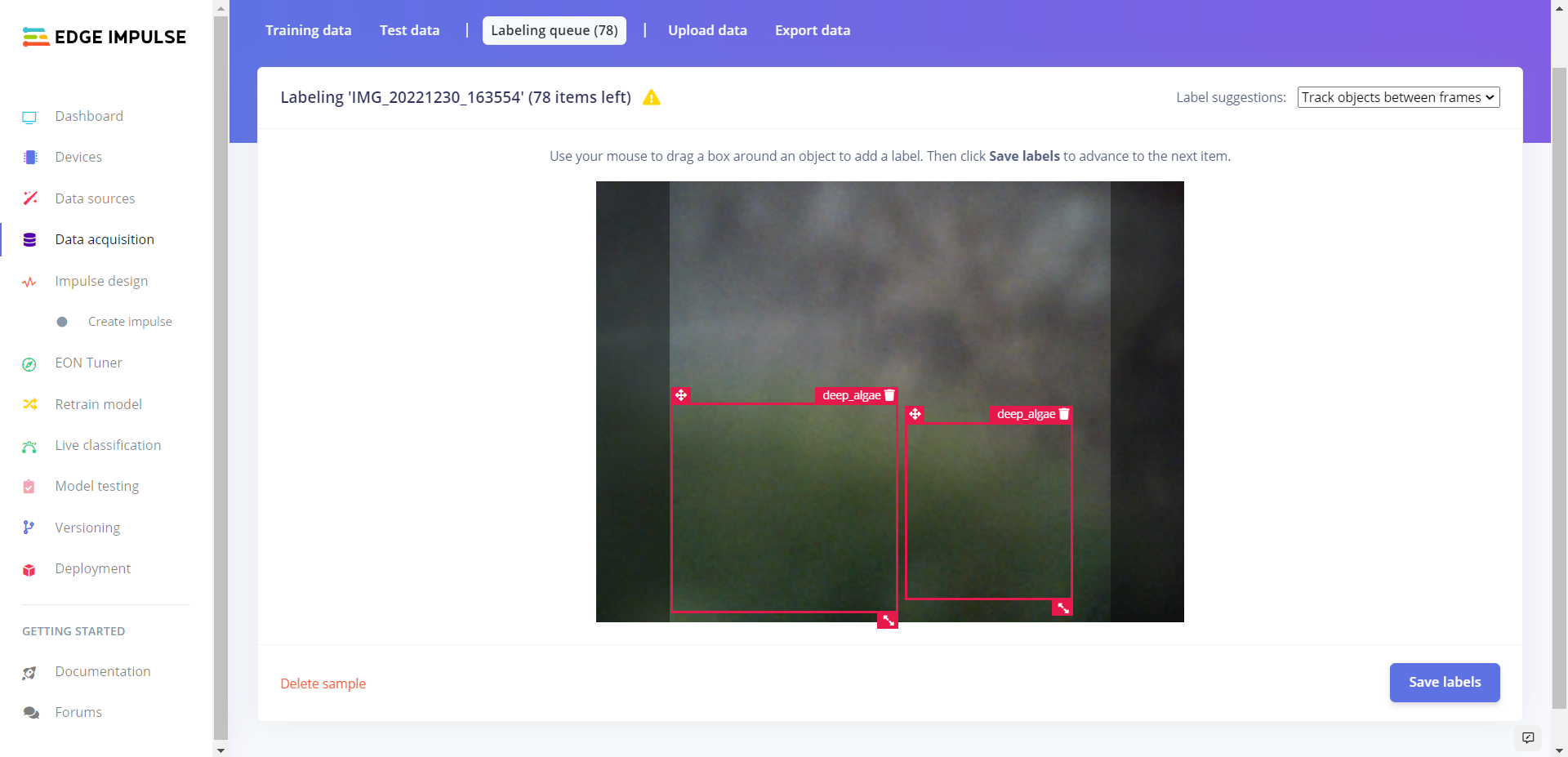This screenshot has height=757, width=1568.
Task: Click the Retrain model shuffle icon
Action: pos(29,404)
